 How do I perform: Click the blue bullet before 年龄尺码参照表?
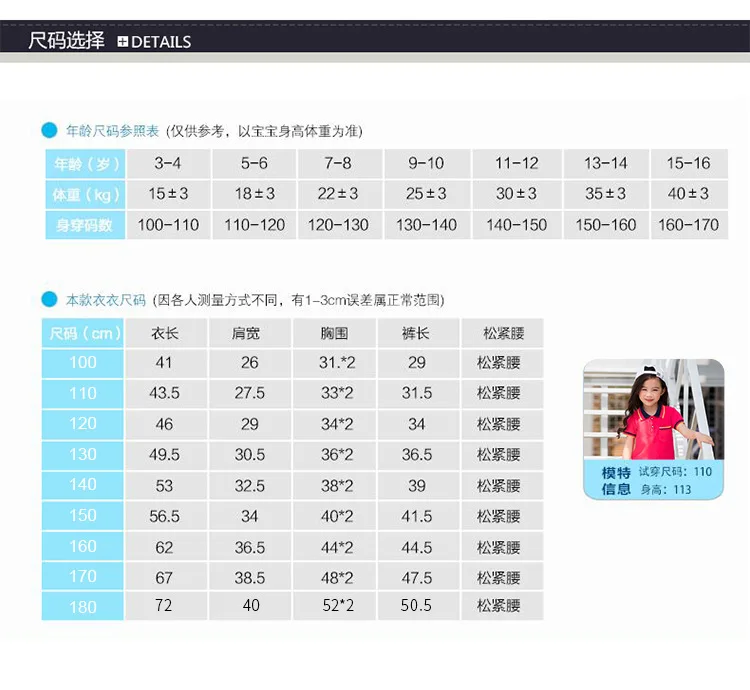coord(49,131)
